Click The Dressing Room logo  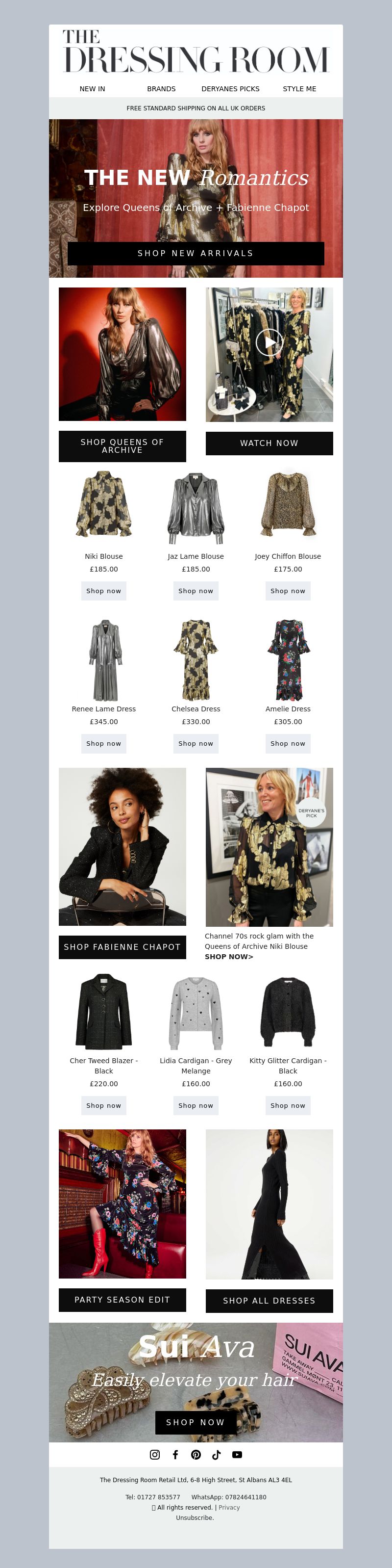(196, 51)
